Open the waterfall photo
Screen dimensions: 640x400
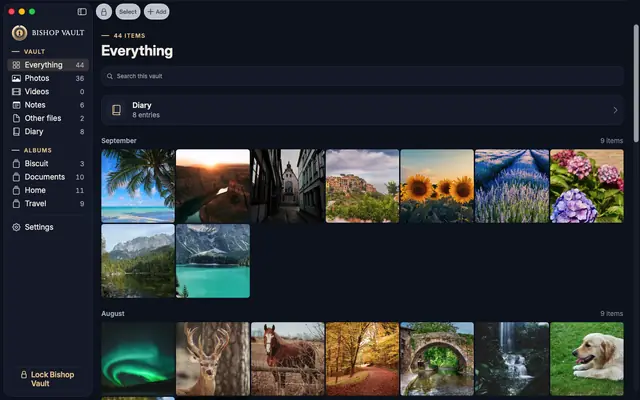click(512, 359)
